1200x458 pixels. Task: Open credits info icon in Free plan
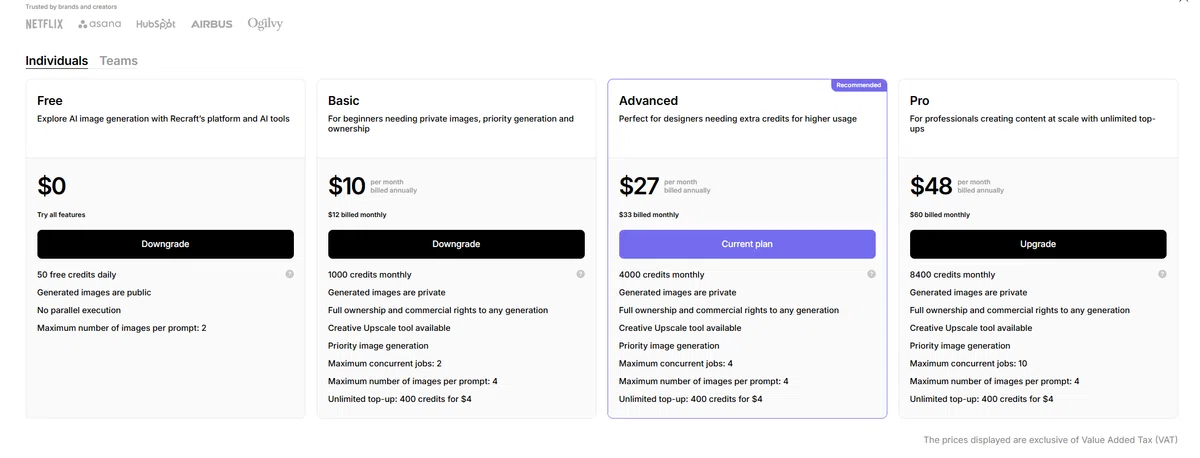click(289, 274)
